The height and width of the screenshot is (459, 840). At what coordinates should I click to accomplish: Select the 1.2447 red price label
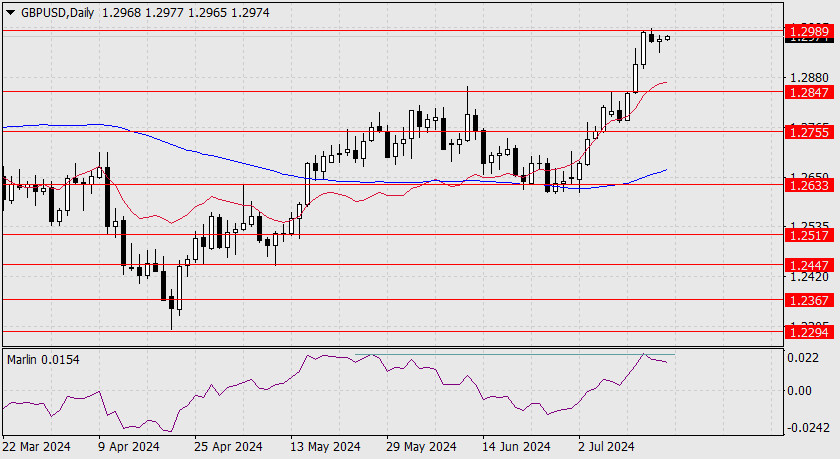pyautogui.click(x=809, y=265)
